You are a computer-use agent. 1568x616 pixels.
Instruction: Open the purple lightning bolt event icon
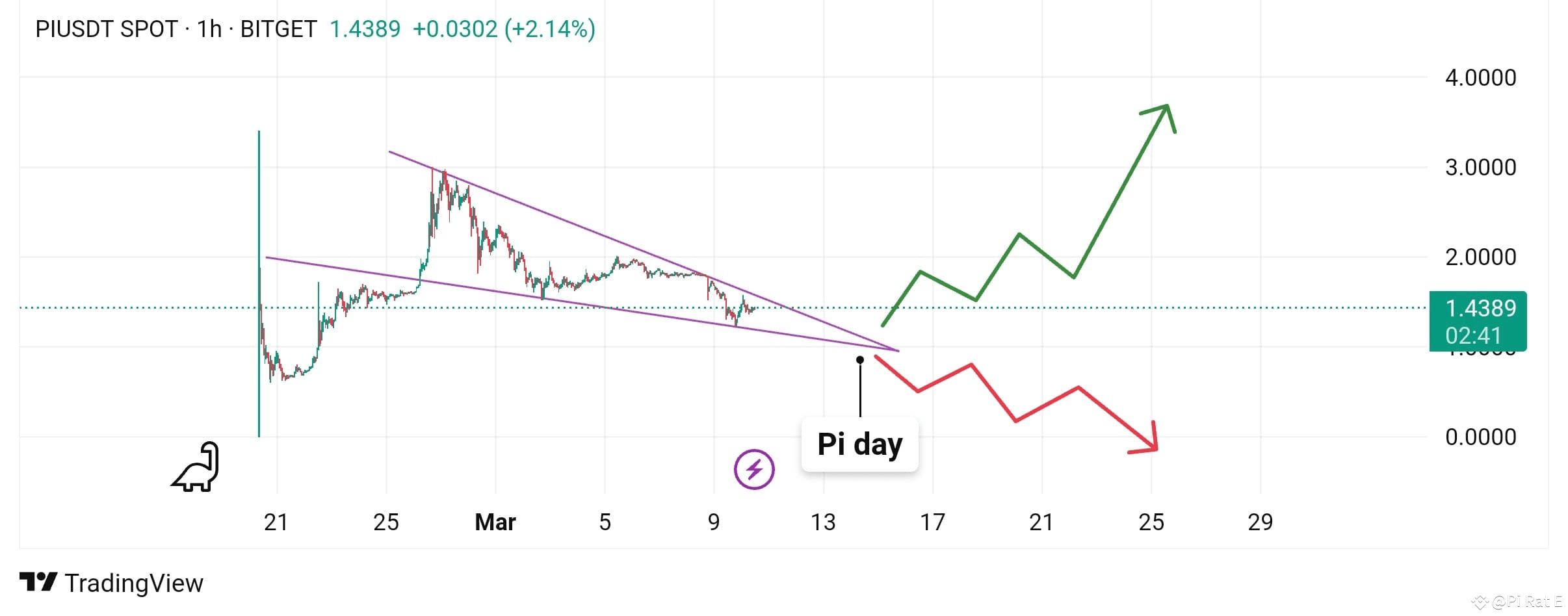754,469
